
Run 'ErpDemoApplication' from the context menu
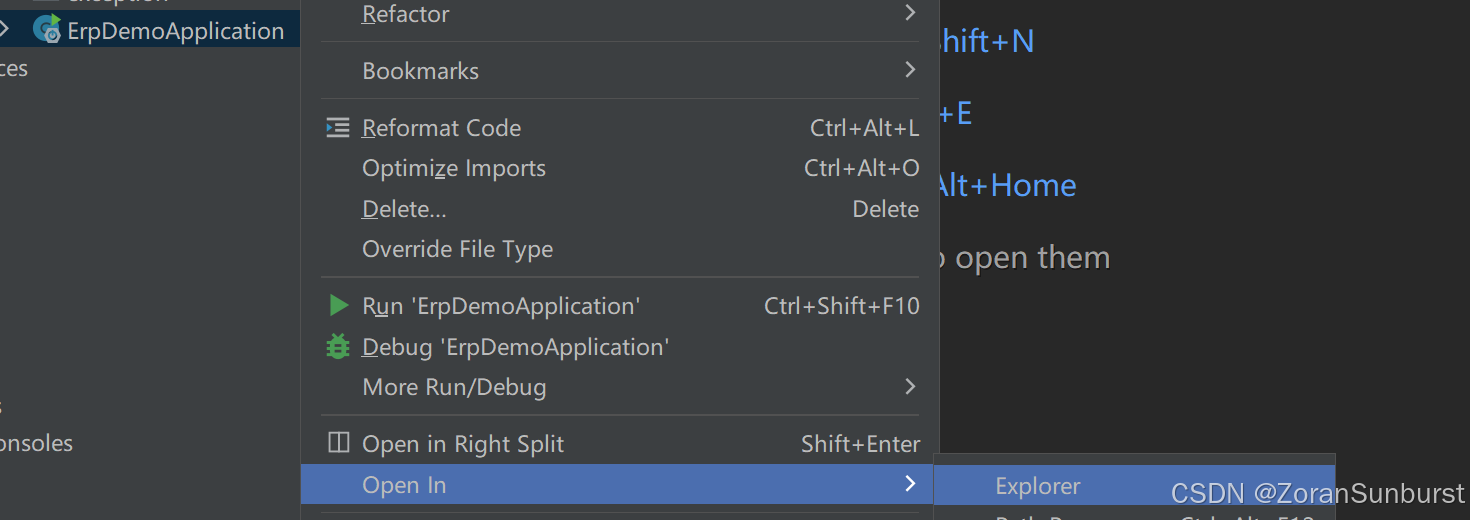(620, 306)
